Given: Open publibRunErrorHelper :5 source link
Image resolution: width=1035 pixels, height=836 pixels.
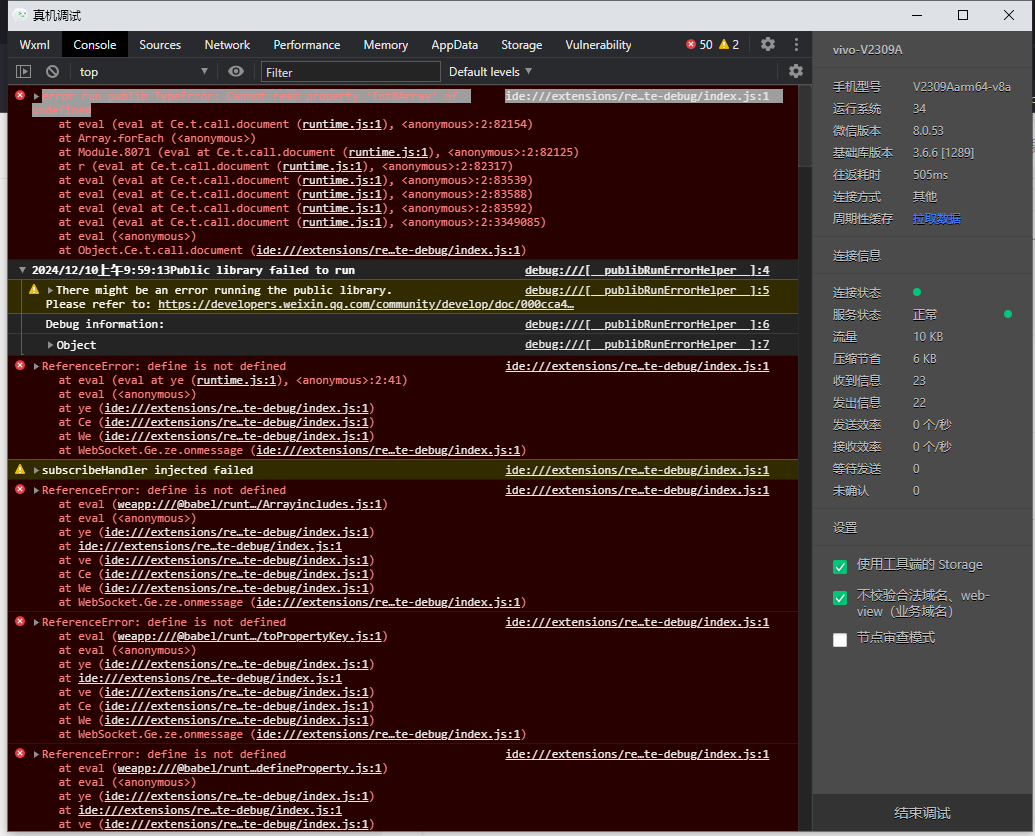Looking at the screenshot, I should pos(647,290).
